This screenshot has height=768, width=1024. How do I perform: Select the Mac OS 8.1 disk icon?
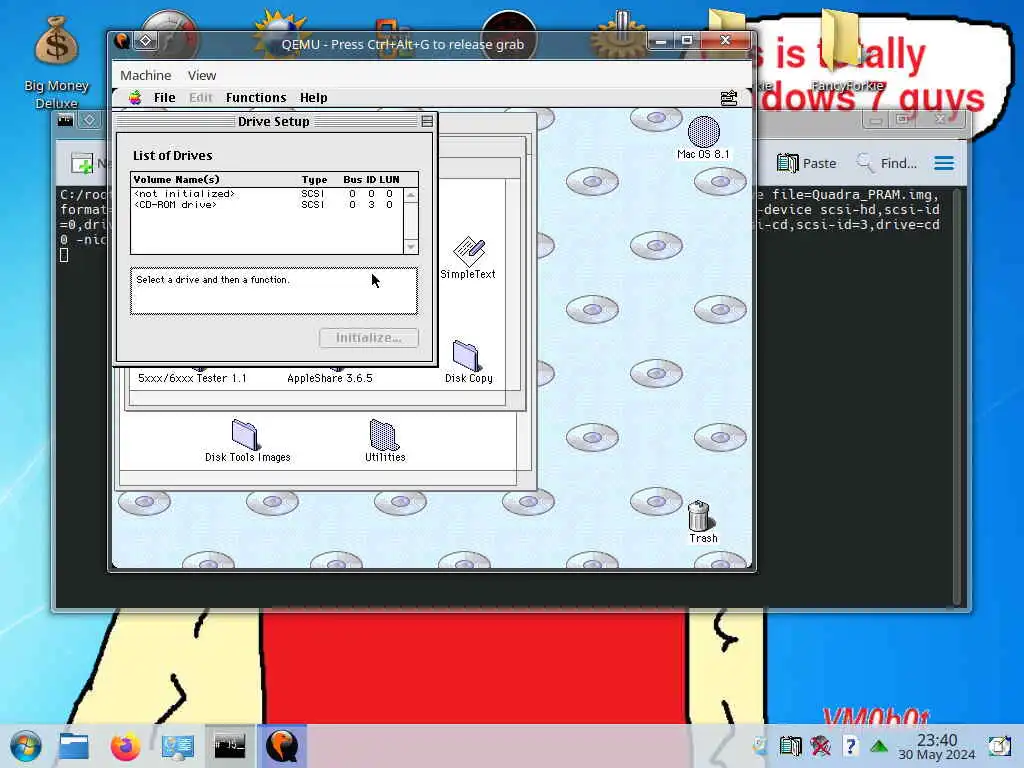[703, 132]
